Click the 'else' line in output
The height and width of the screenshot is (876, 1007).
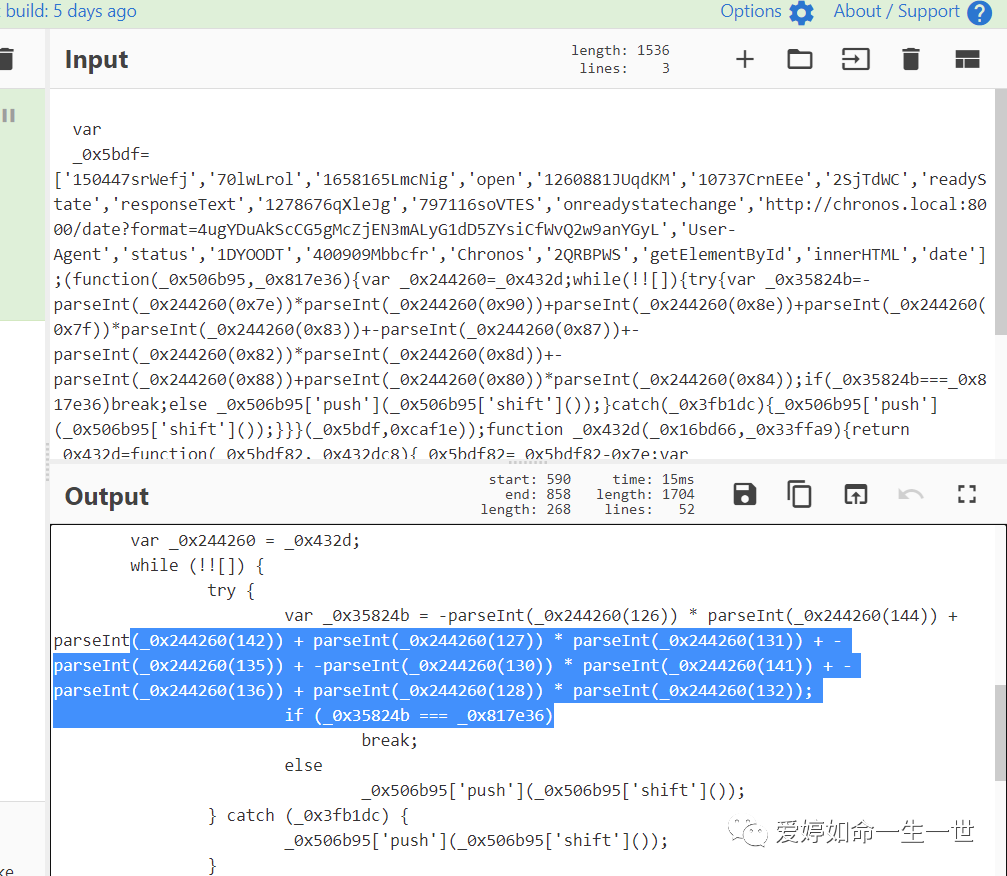303,766
